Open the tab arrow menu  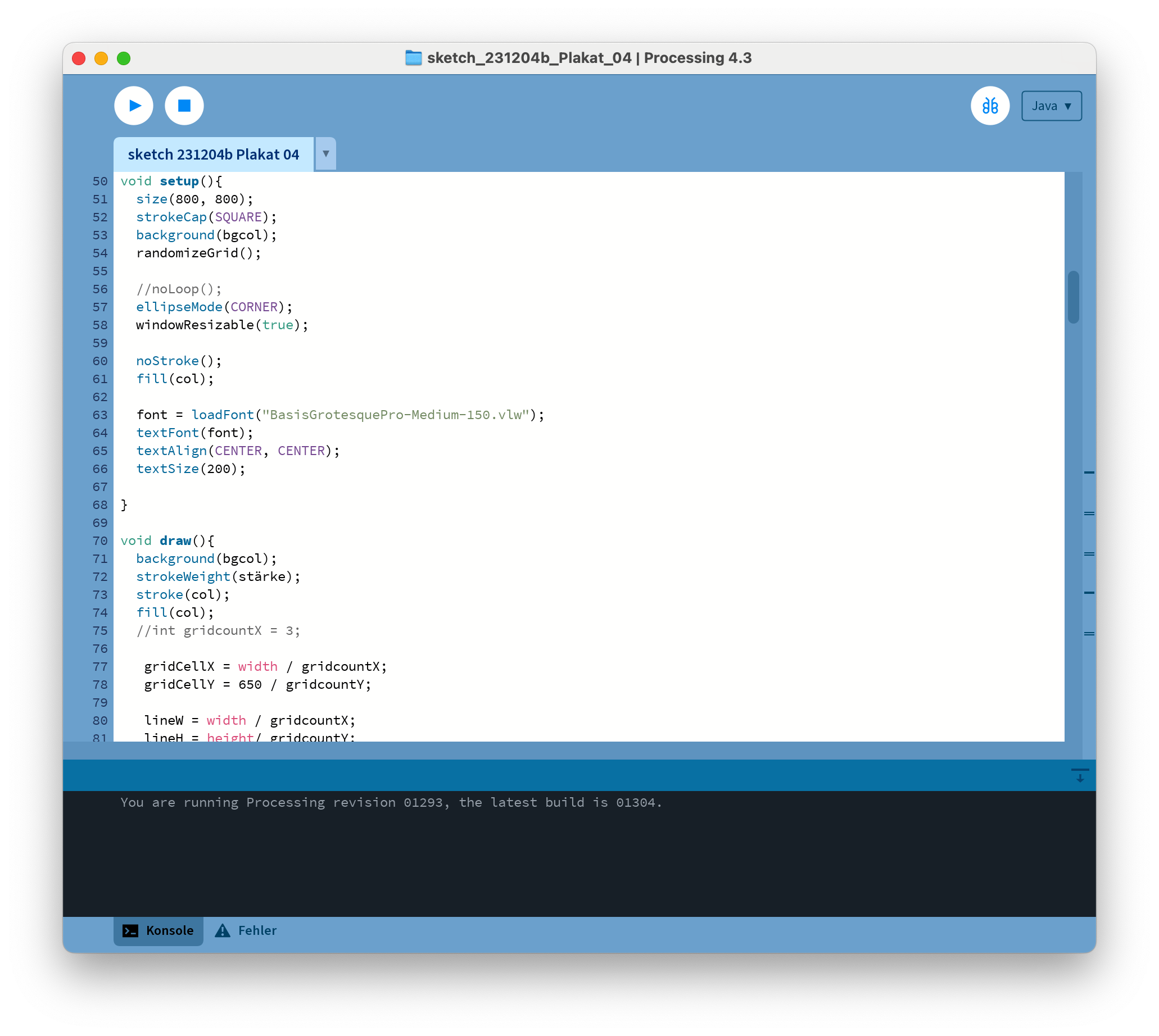326,154
